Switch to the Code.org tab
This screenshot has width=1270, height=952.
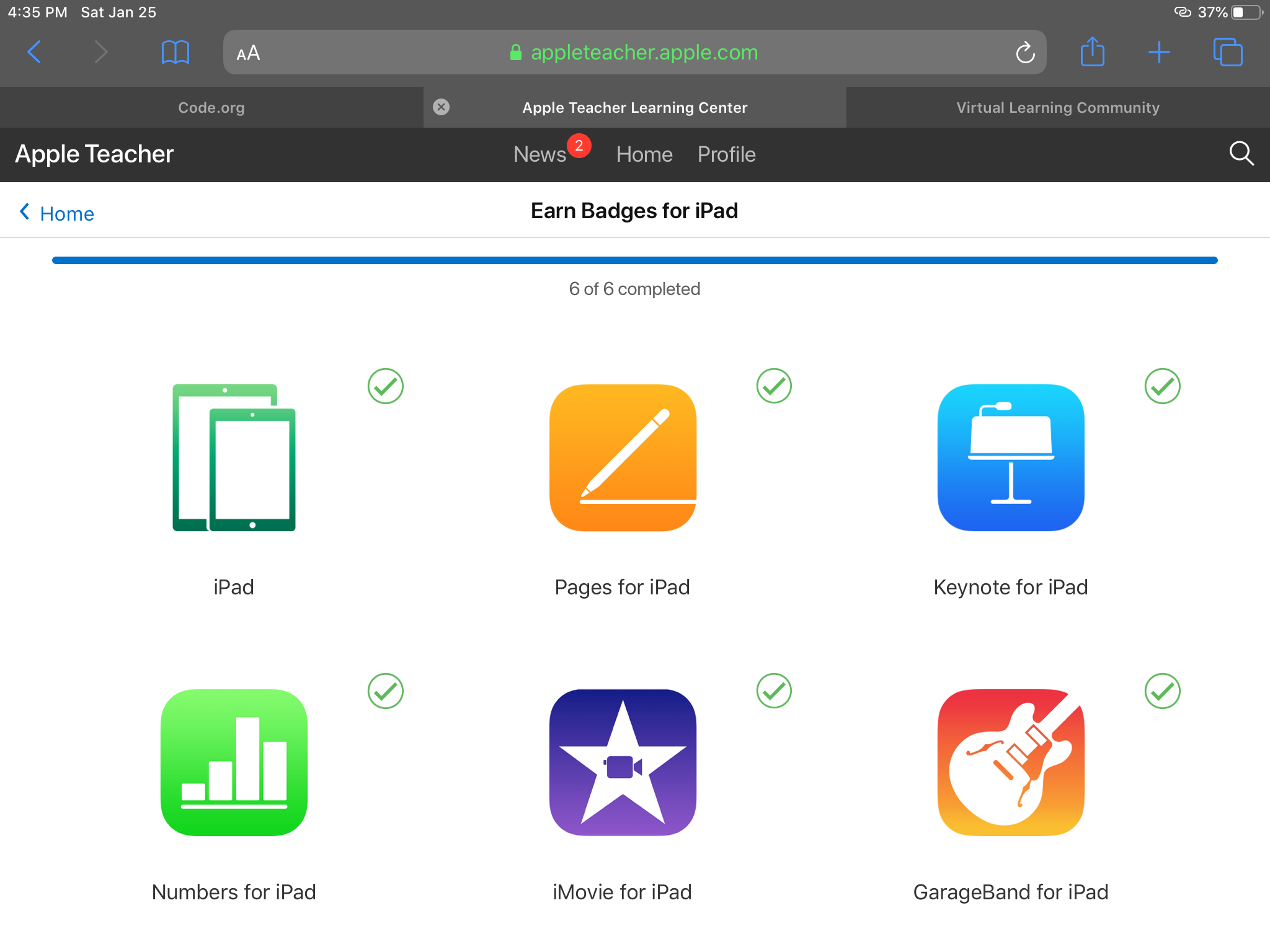pyautogui.click(x=211, y=108)
